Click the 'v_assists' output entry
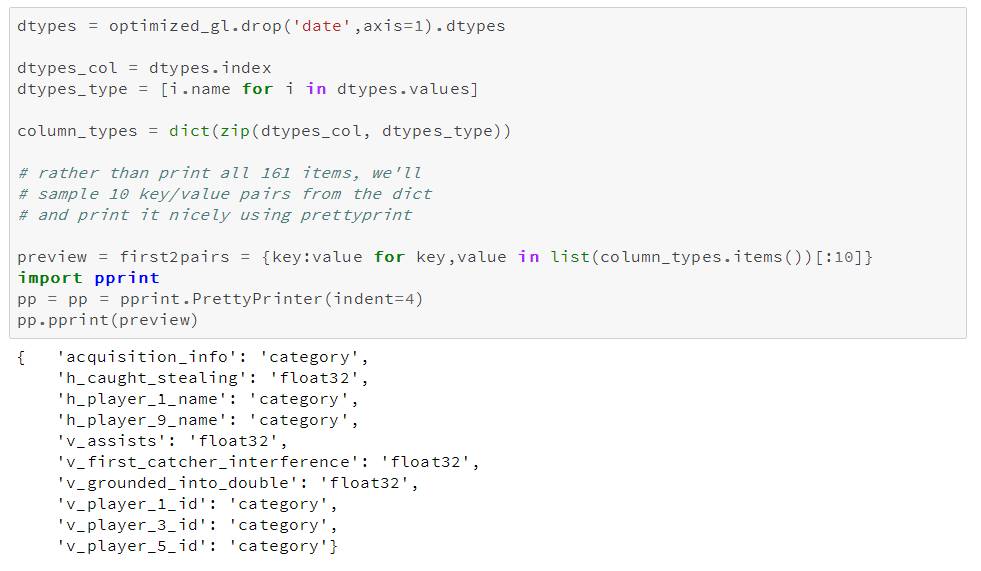981x571 pixels. [172, 441]
